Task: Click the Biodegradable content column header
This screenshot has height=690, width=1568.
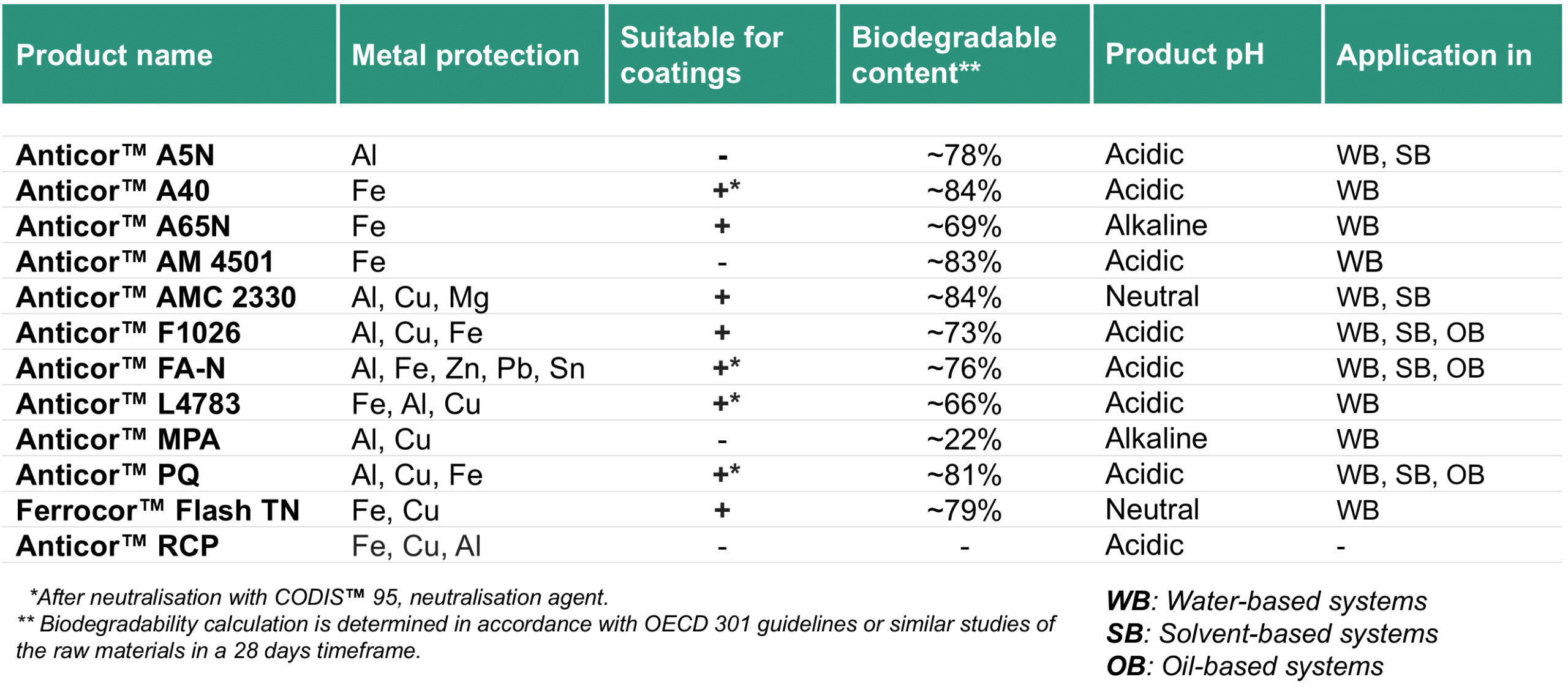Action: (954, 55)
